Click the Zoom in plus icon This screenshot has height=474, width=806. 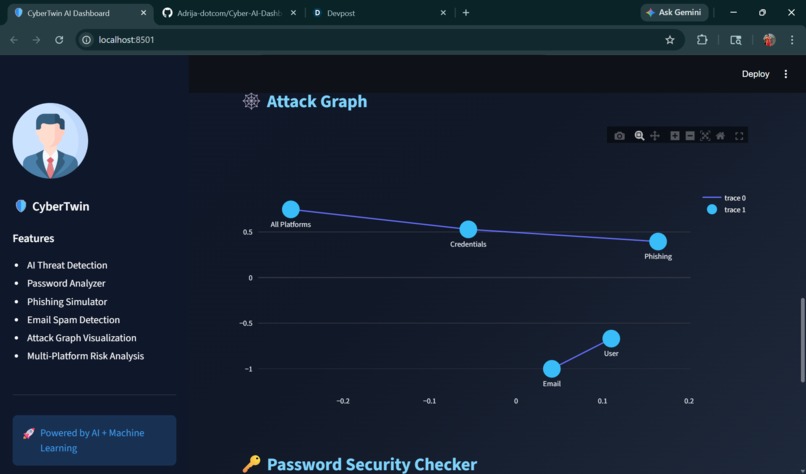click(x=675, y=136)
